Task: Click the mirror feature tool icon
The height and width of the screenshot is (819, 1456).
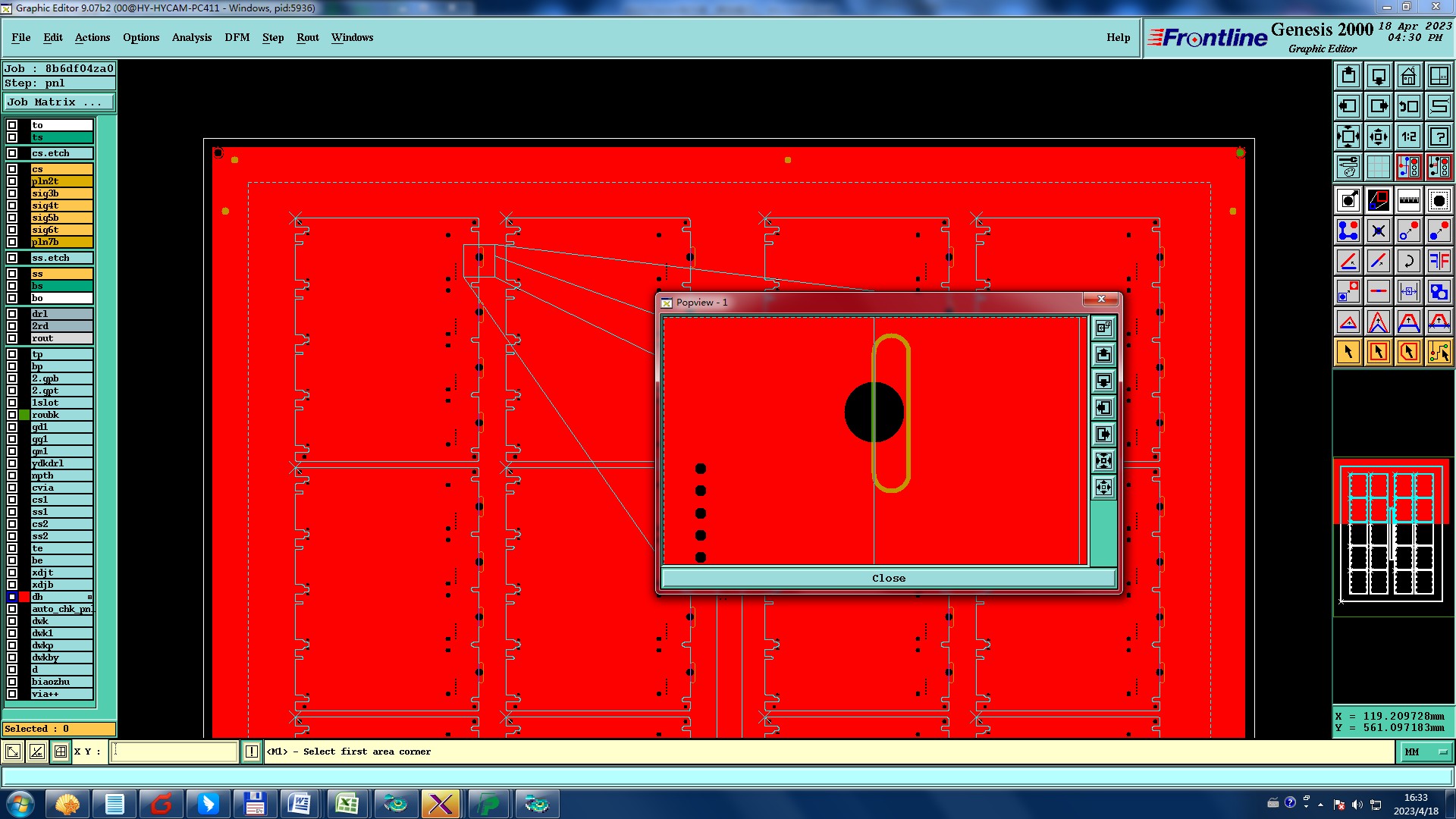Action: click(x=1439, y=261)
